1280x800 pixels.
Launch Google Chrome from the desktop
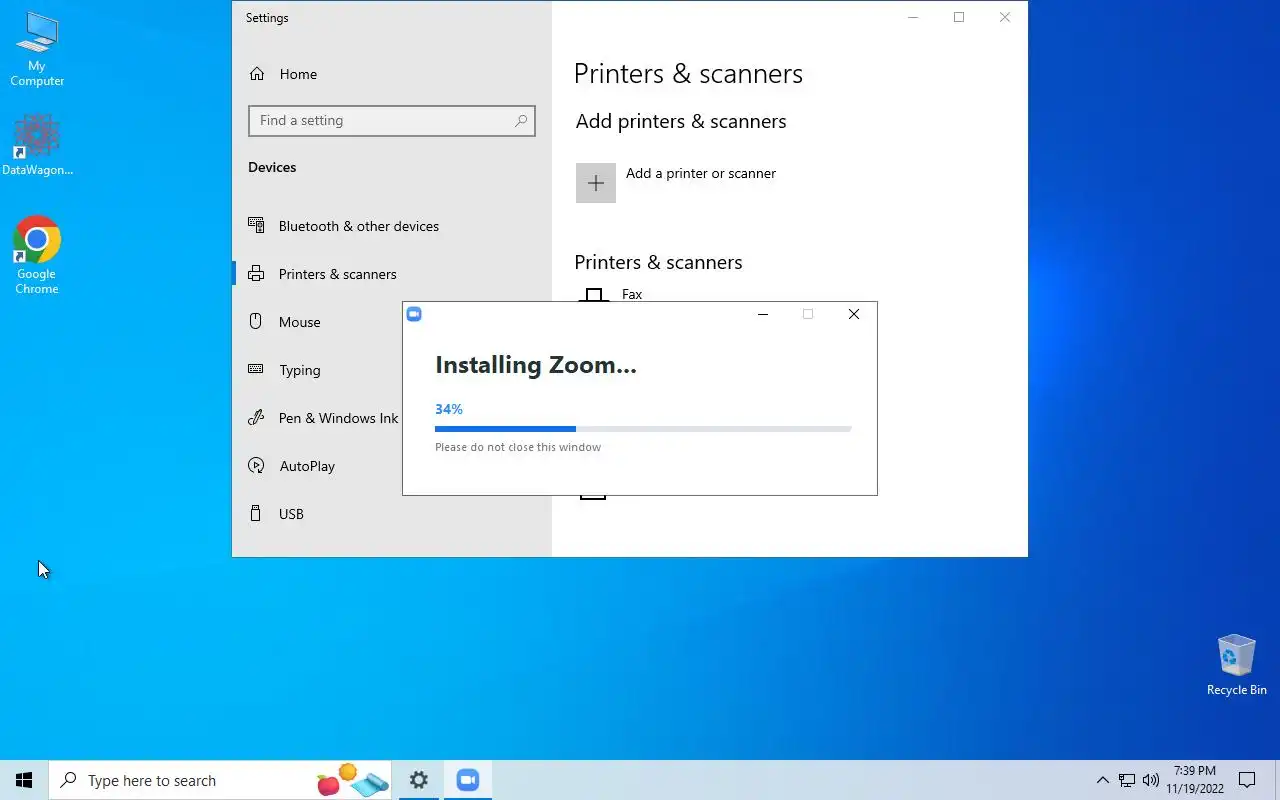(x=37, y=256)
